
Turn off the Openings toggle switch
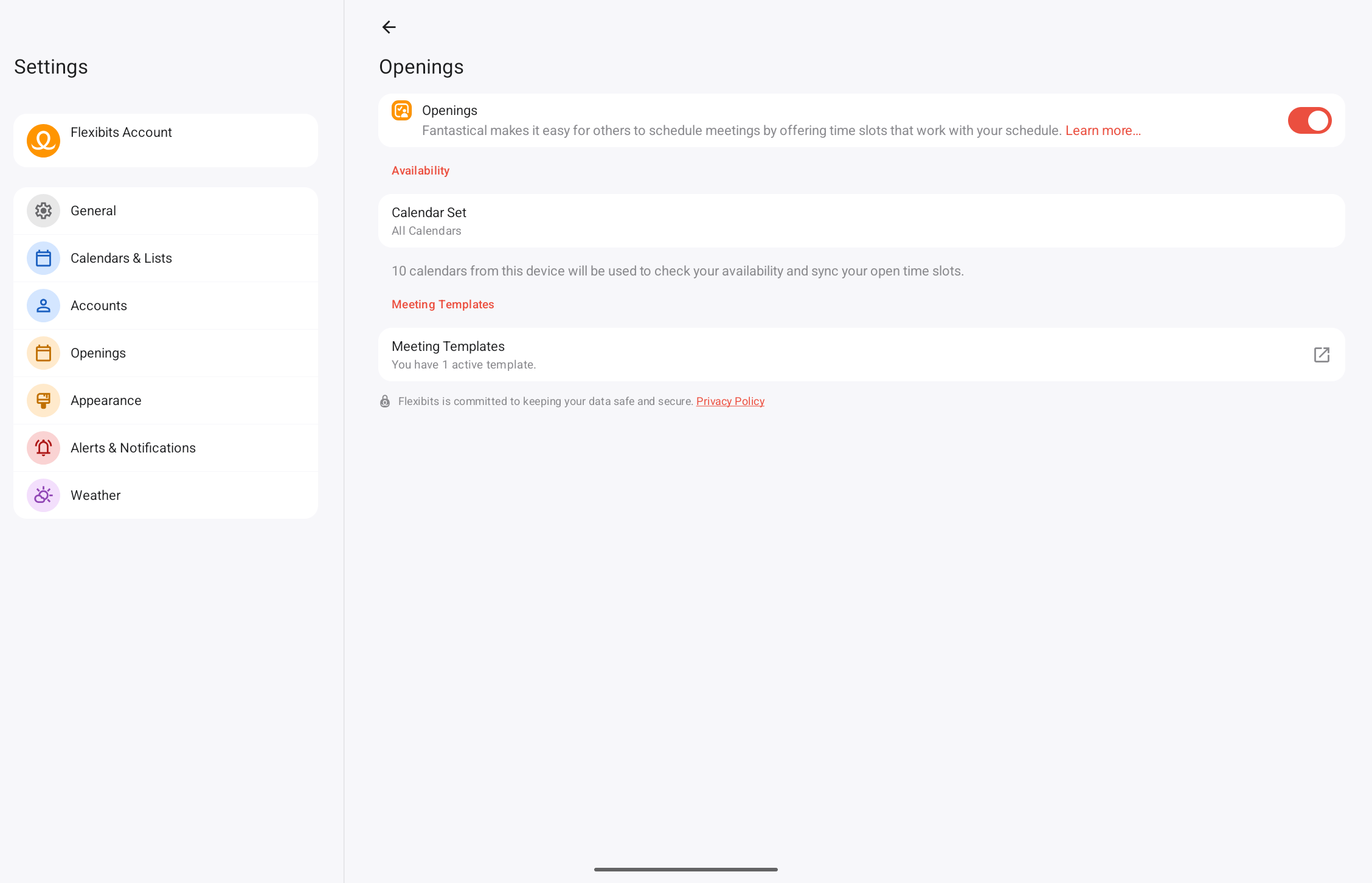tap(1309, 120)
